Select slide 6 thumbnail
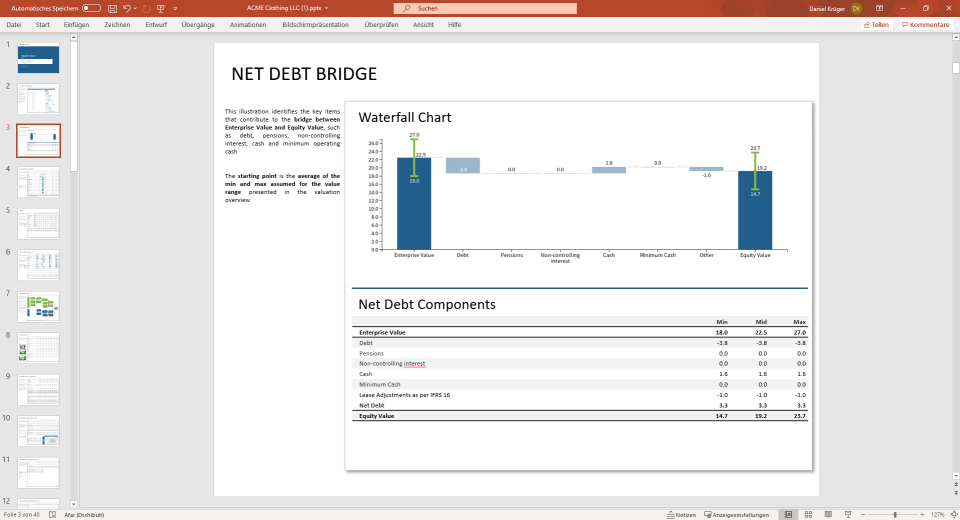 coord(39,265)
